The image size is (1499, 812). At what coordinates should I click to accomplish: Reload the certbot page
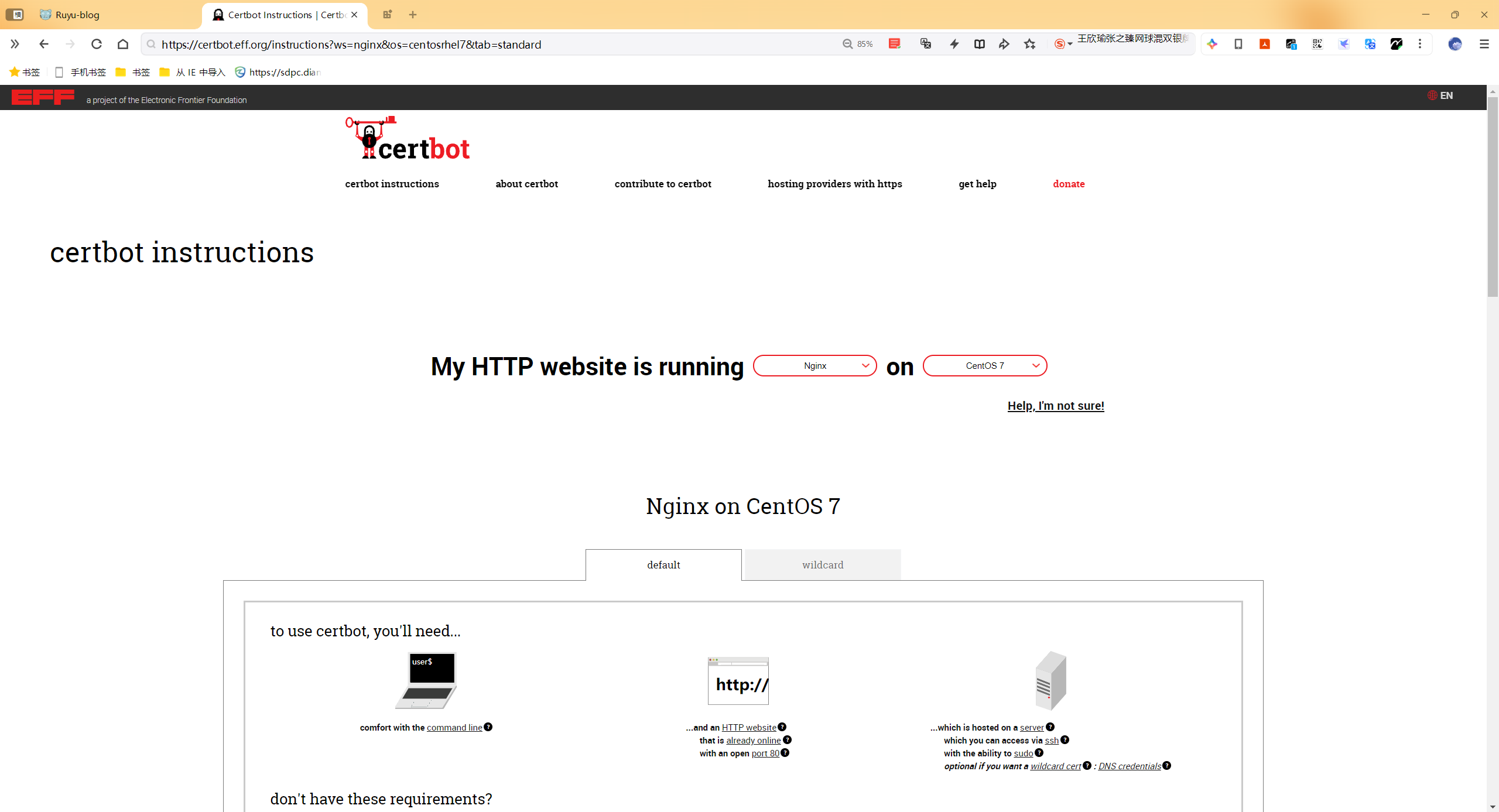coord(97,44)
